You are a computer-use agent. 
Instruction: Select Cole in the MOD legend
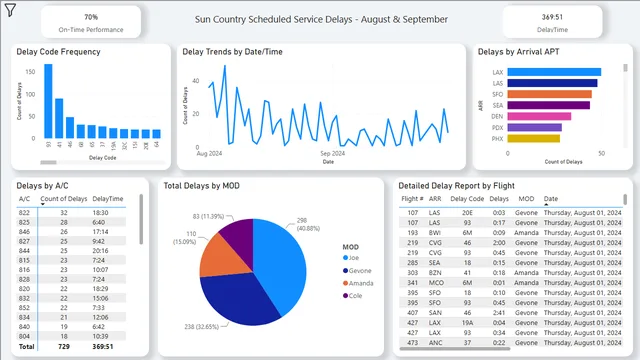(352, 296)
